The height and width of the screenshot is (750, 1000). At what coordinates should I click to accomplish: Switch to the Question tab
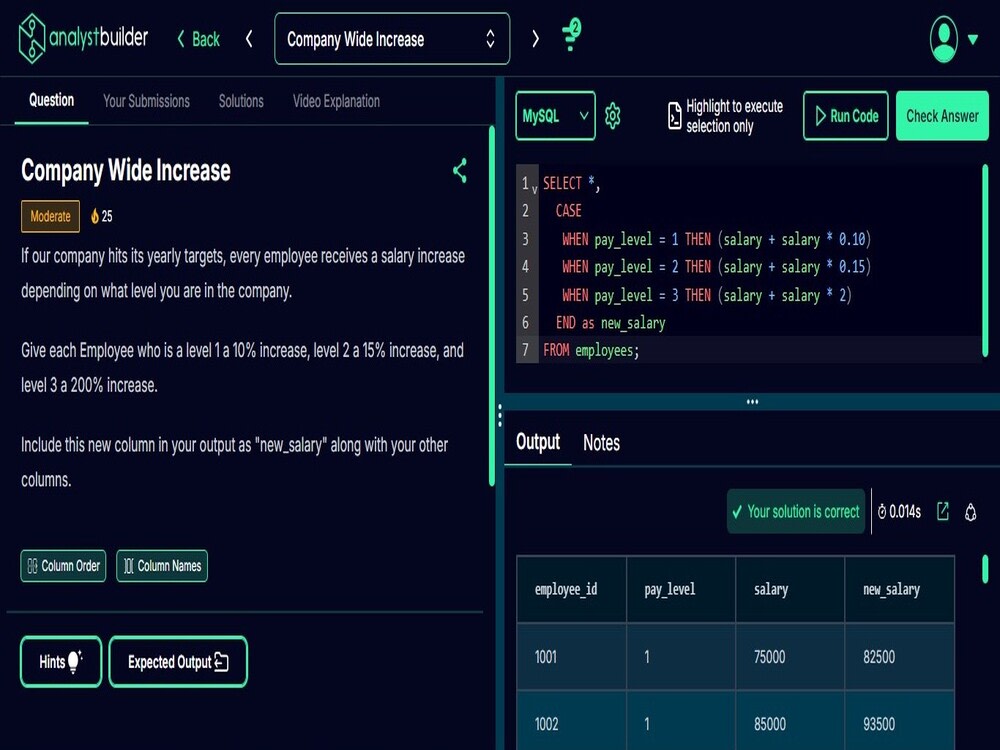click(x=52, y=100)
